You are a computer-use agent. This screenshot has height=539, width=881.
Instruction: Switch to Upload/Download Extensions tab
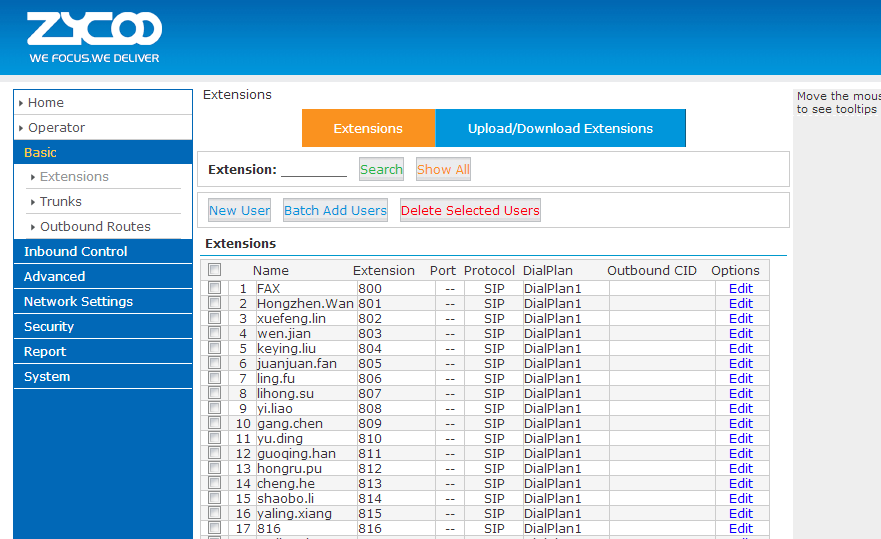[560, 129]
